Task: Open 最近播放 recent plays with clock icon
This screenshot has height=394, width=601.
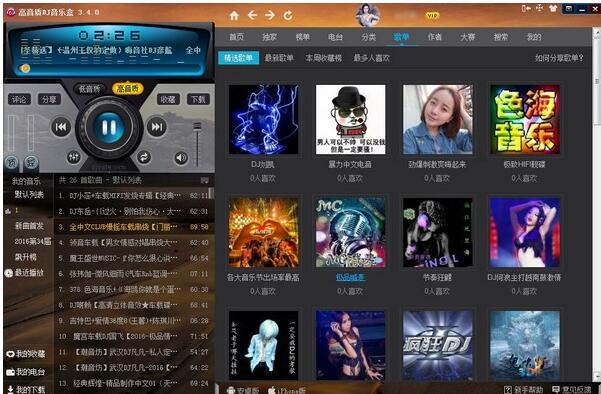Action: click(25, 273)
